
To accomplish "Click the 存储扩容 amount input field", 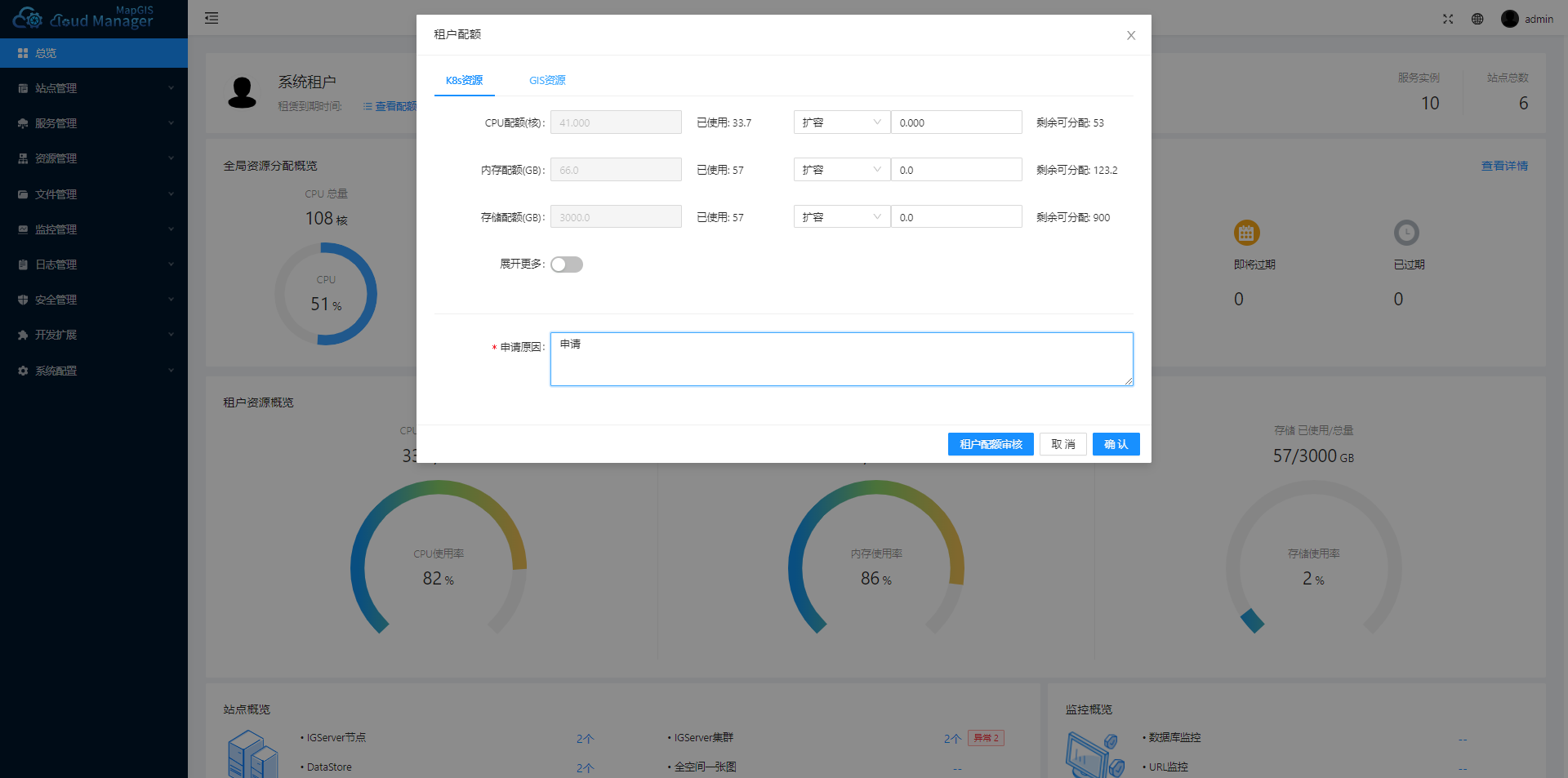I will click(956, 217).
